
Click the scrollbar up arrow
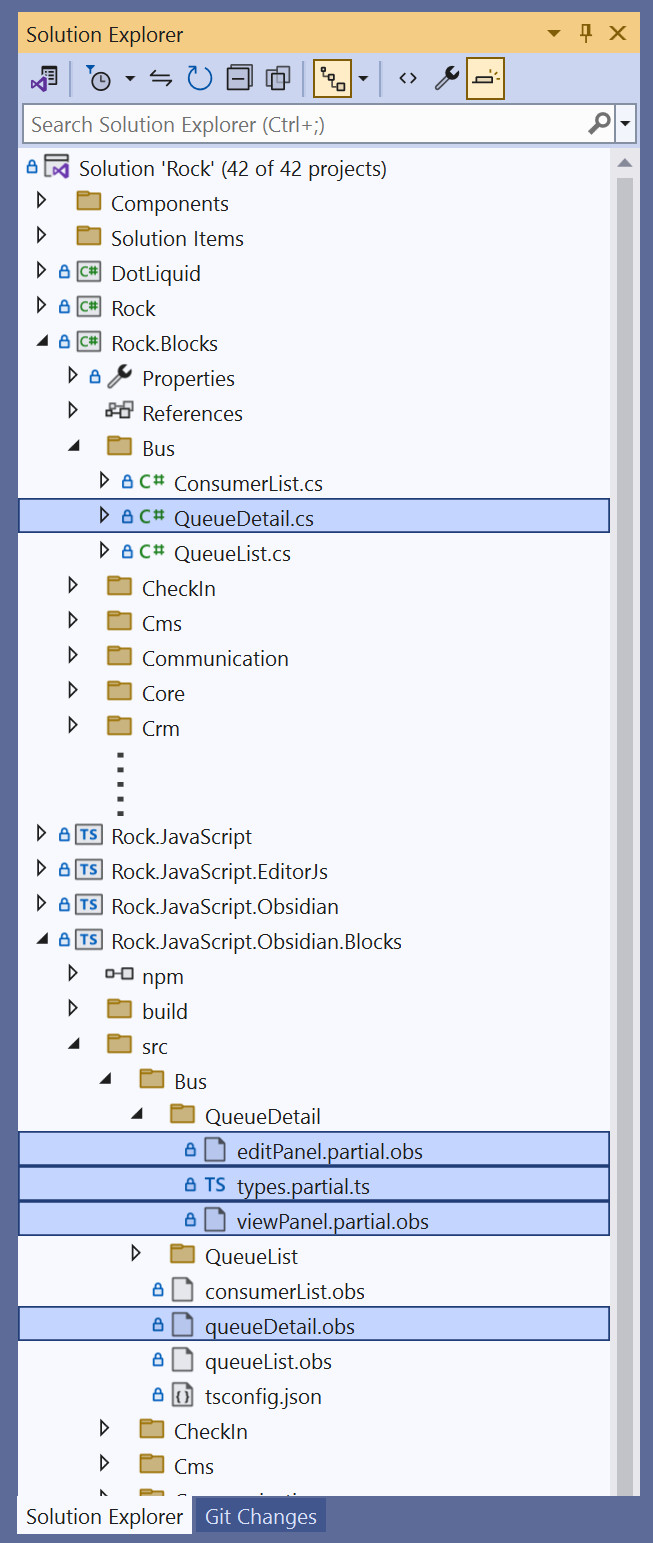(x=625, y=162)
